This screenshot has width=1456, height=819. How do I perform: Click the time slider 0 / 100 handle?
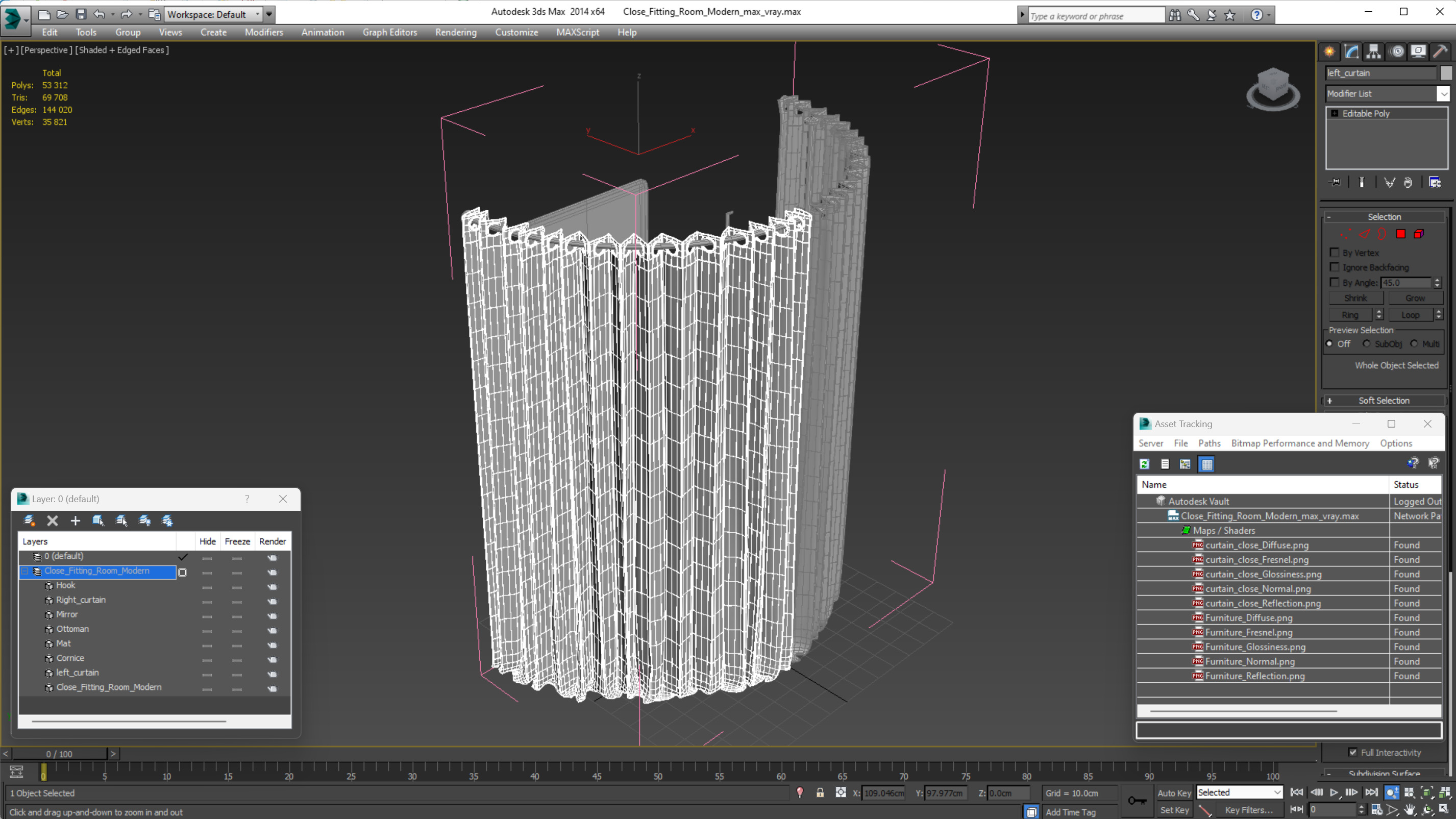point(59,754)
